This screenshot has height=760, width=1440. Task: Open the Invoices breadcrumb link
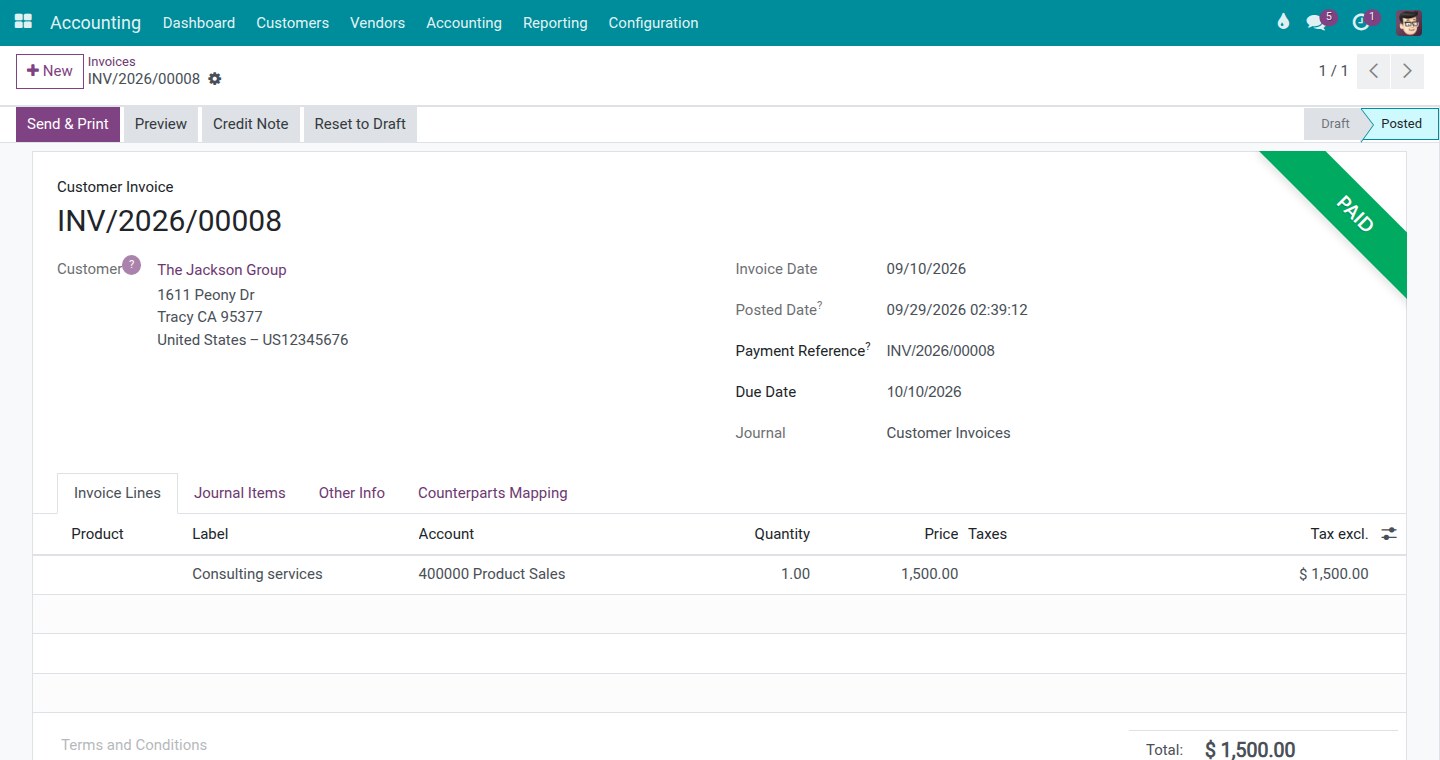(111, 61)
